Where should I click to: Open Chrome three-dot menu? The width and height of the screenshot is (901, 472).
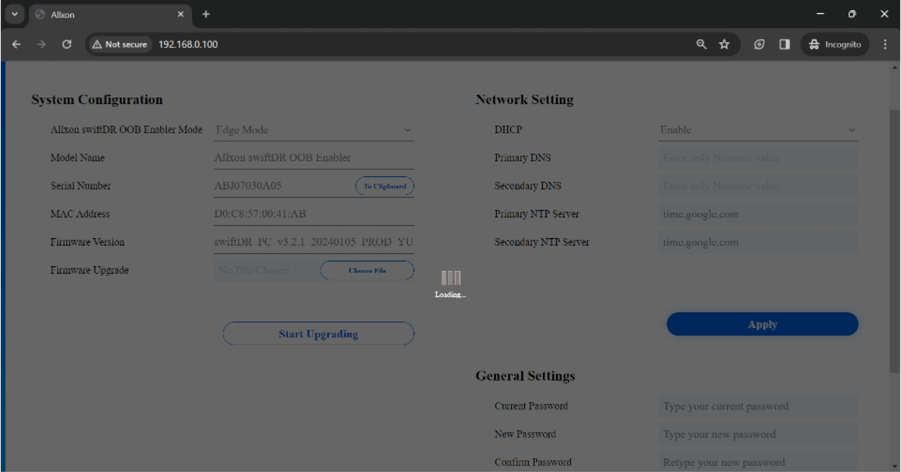click(x=885, y=44)
